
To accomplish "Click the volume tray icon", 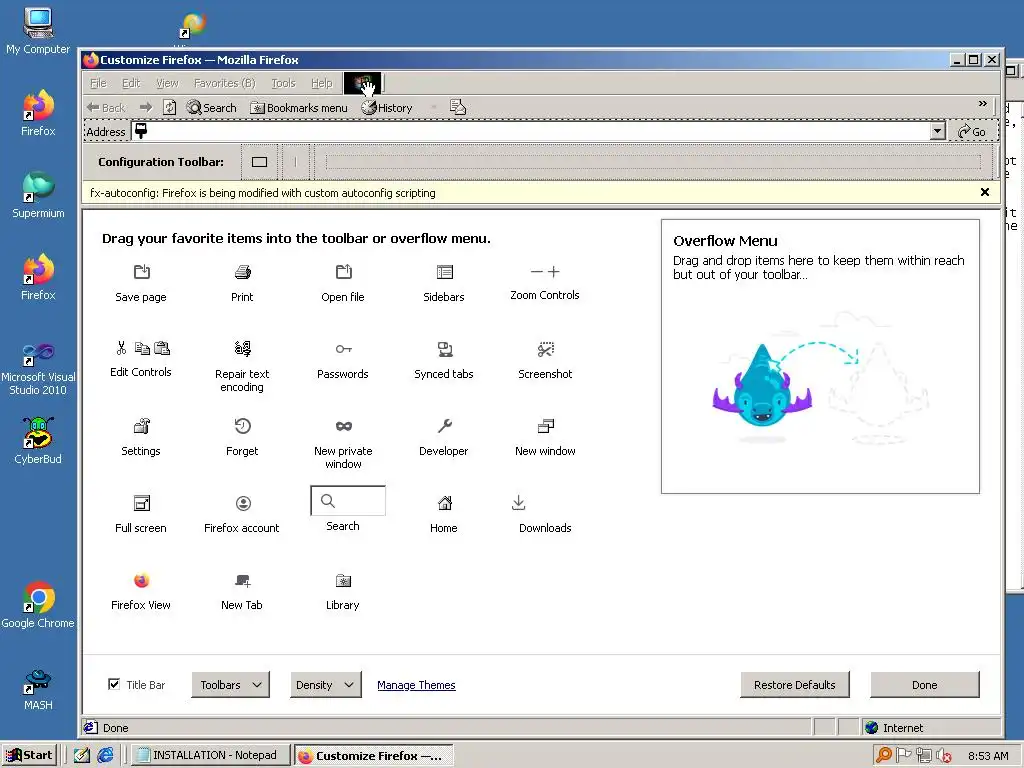I will [x=943, y=755].
